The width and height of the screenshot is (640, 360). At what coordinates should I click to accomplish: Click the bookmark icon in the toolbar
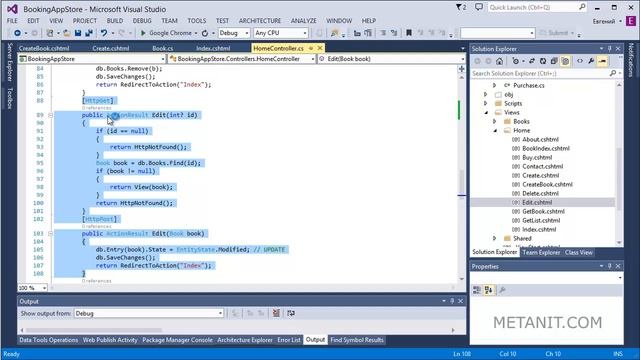409,33
